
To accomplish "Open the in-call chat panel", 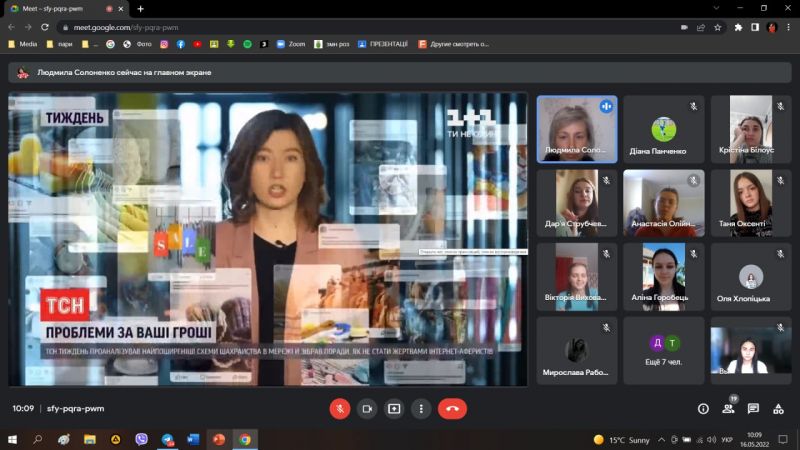I will (x=753, y=409).
